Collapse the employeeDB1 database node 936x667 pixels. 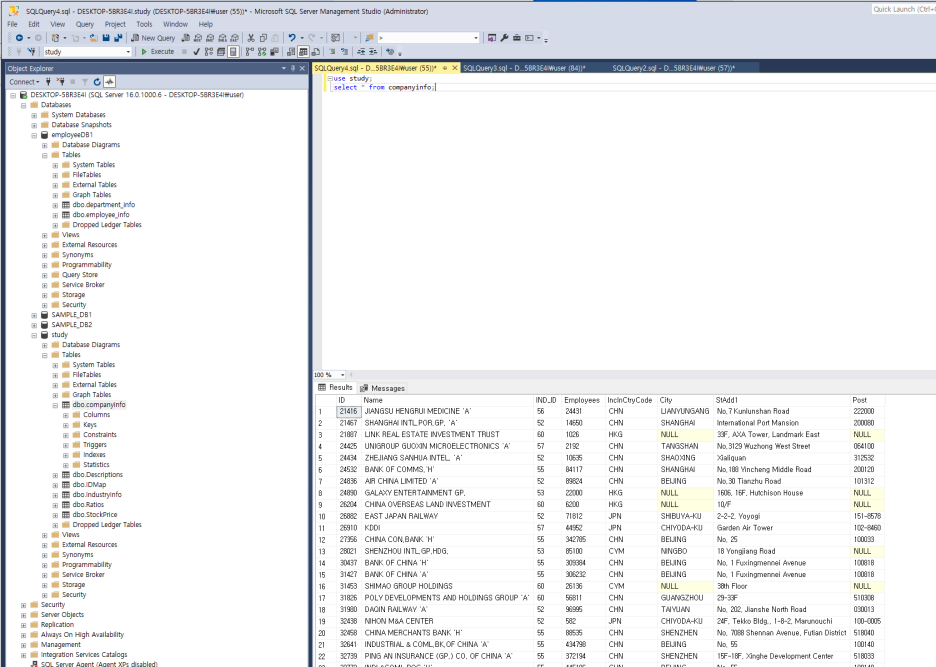click(x=34, y=135)
